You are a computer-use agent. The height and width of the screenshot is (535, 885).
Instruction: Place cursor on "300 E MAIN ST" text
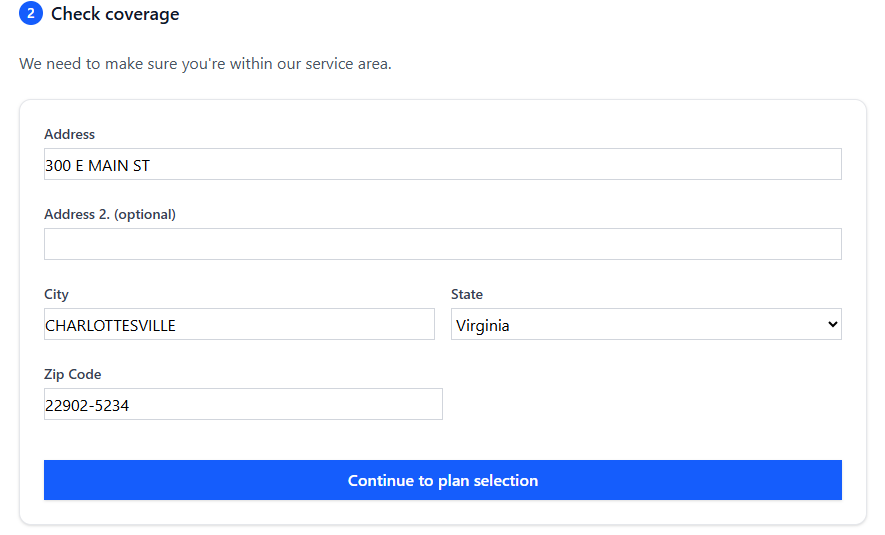[x=98, y=166]
